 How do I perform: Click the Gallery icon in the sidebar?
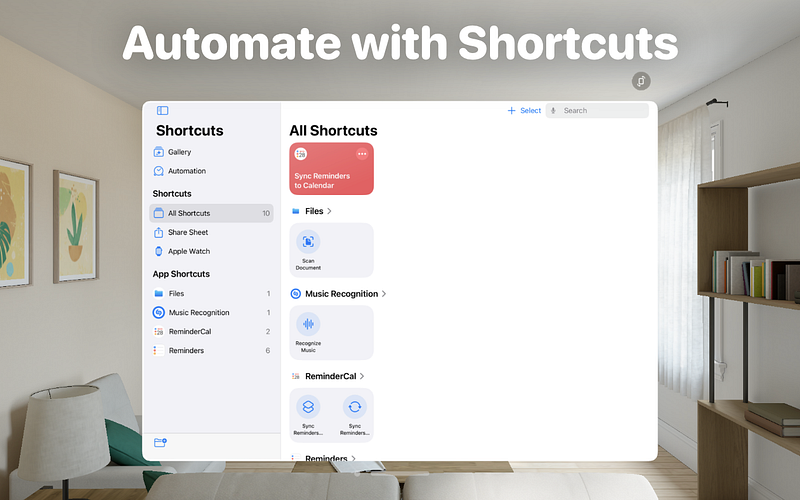click(159, 152)
